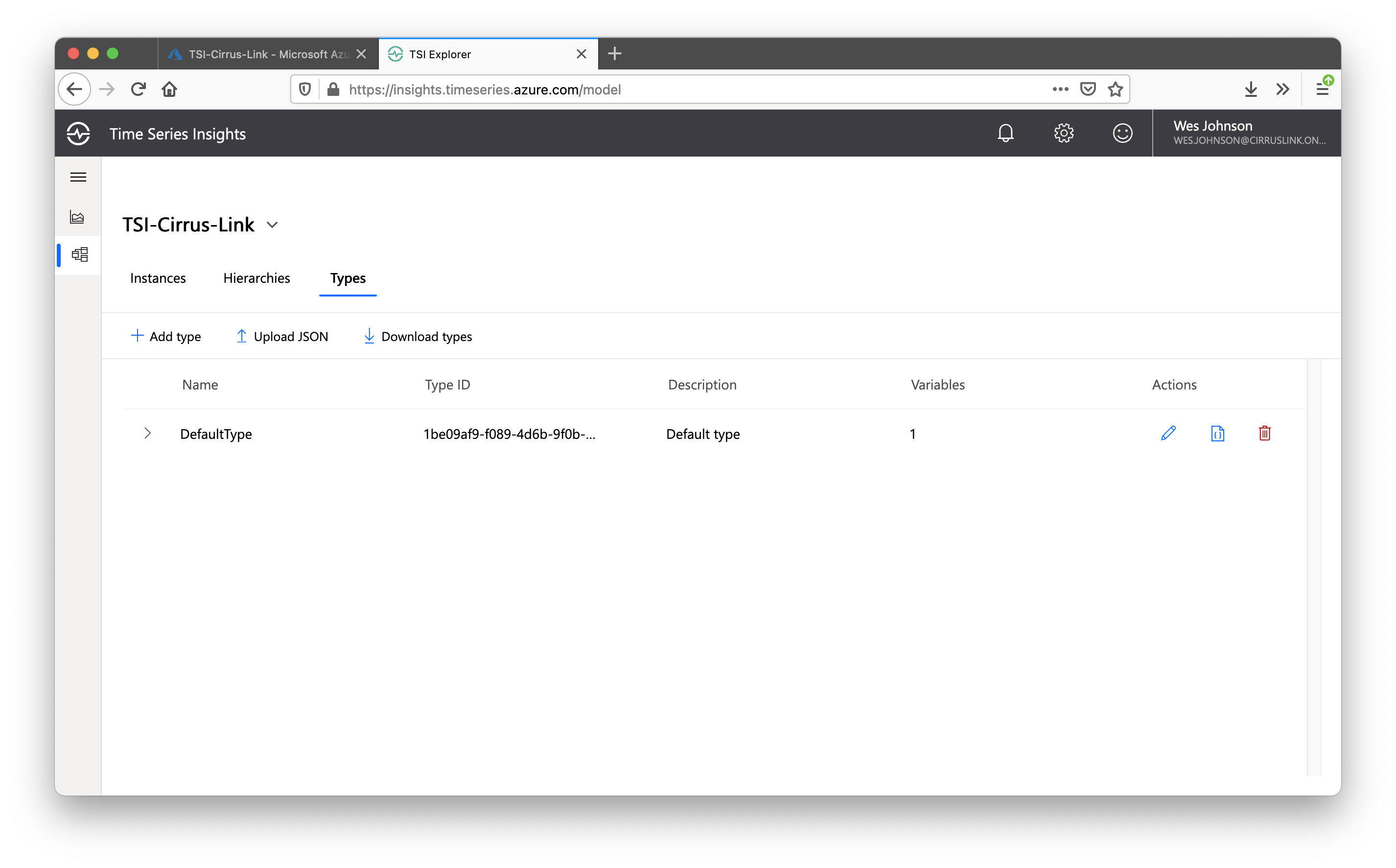Click the Add type button
This screenshot has width=1396, height=868.
[166, 337]
